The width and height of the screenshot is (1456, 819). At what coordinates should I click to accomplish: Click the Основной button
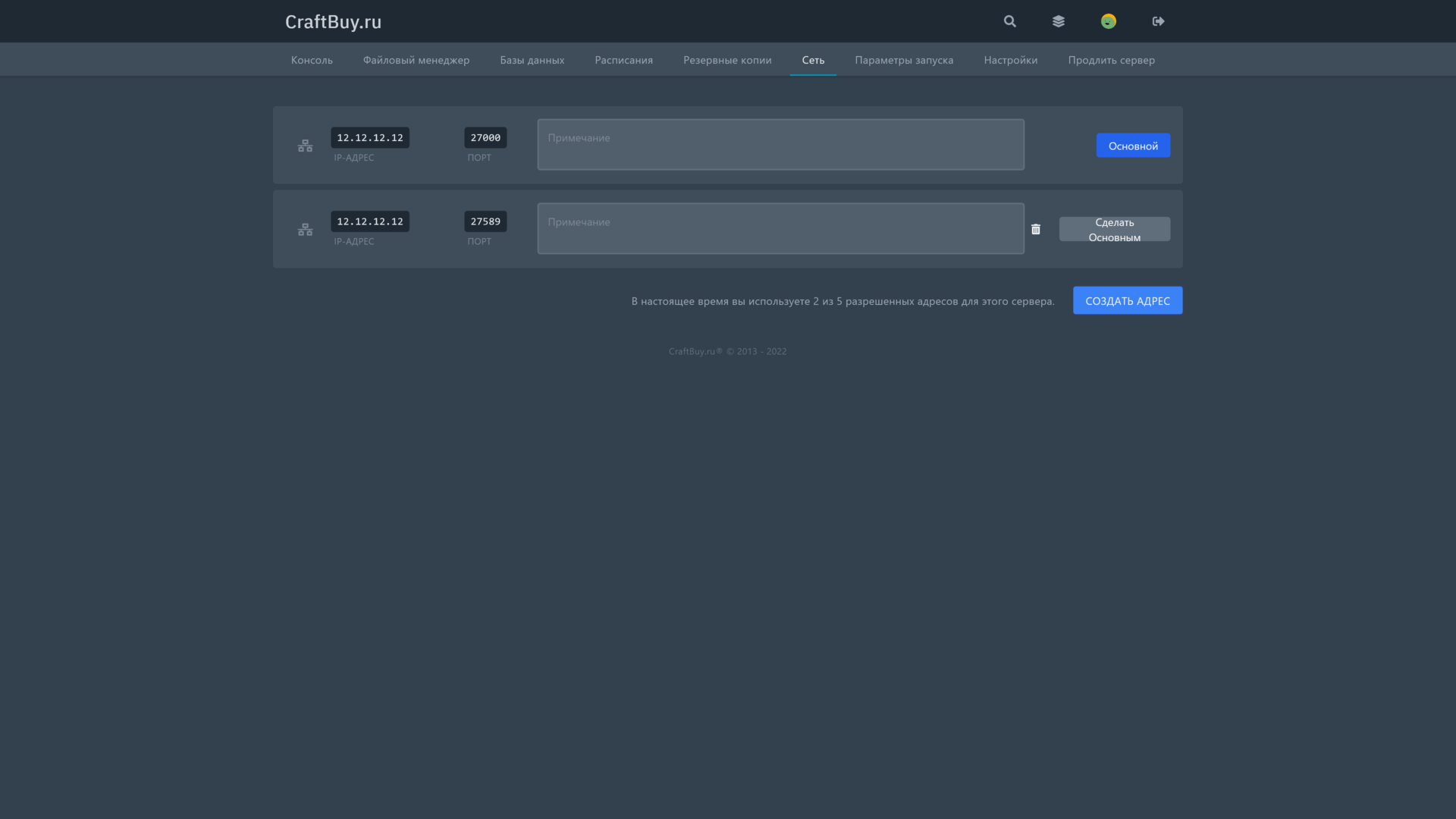(x=1133, y=146)
